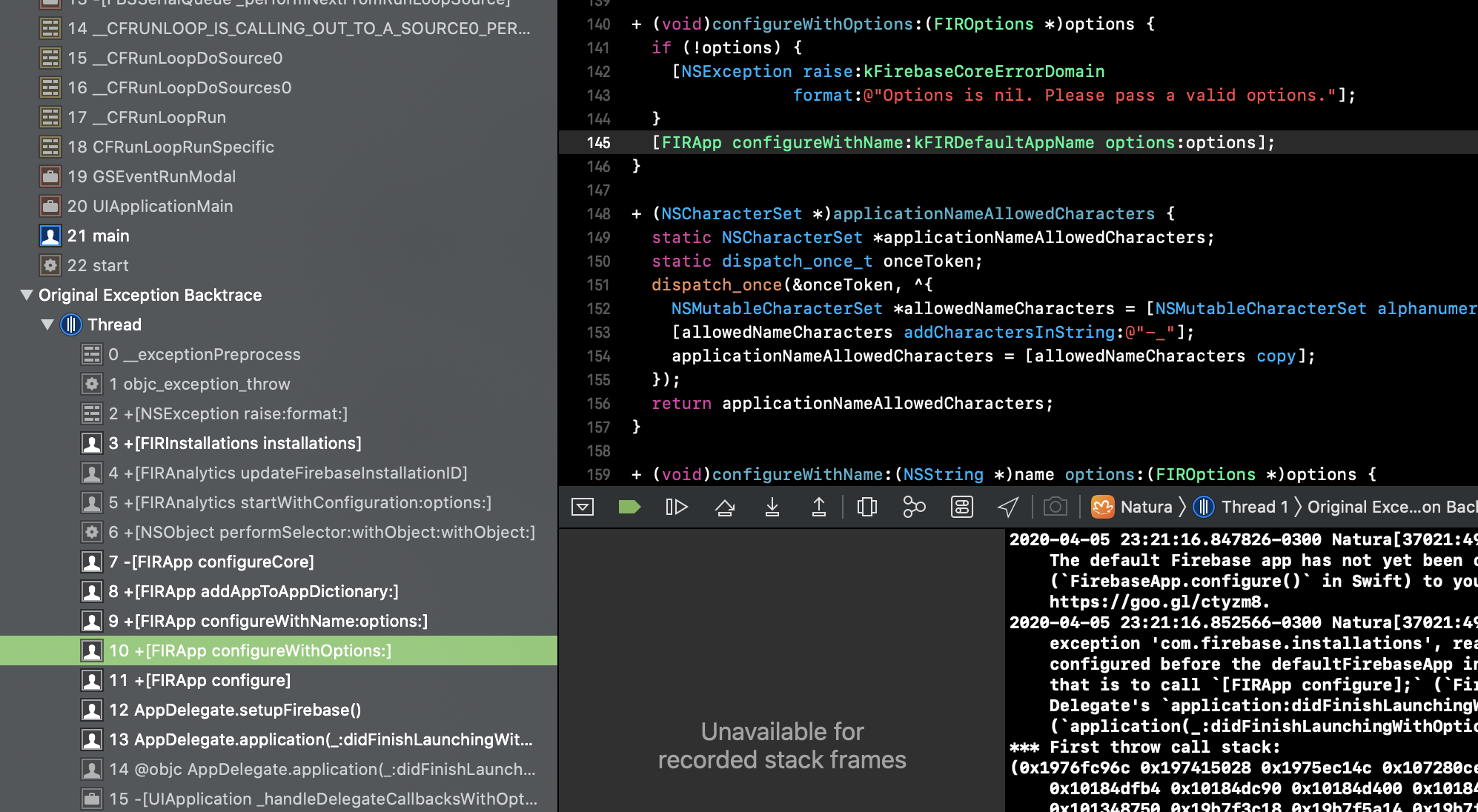Click the https://goo.gl/ctyzm8 console link
This screenshot has height=812, width=1478.
point(1159,602)
